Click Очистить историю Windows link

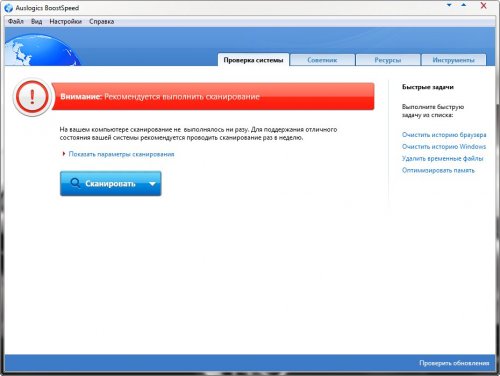(x=444, y=147)
